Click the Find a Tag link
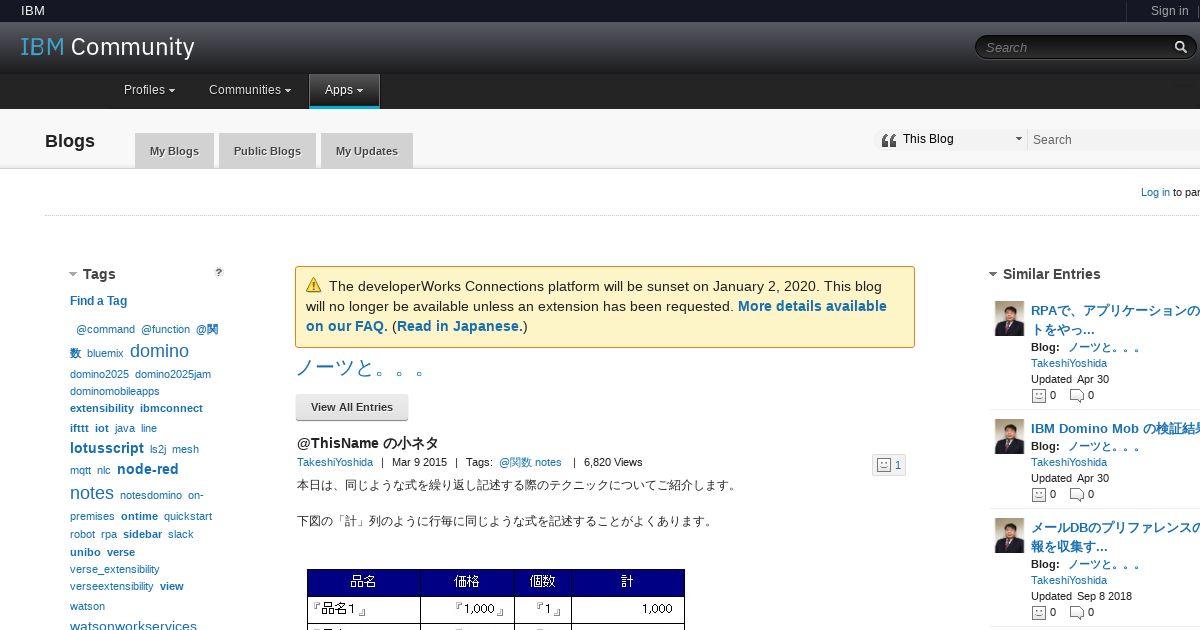The image size is (1200, 630). coord(98,301)
